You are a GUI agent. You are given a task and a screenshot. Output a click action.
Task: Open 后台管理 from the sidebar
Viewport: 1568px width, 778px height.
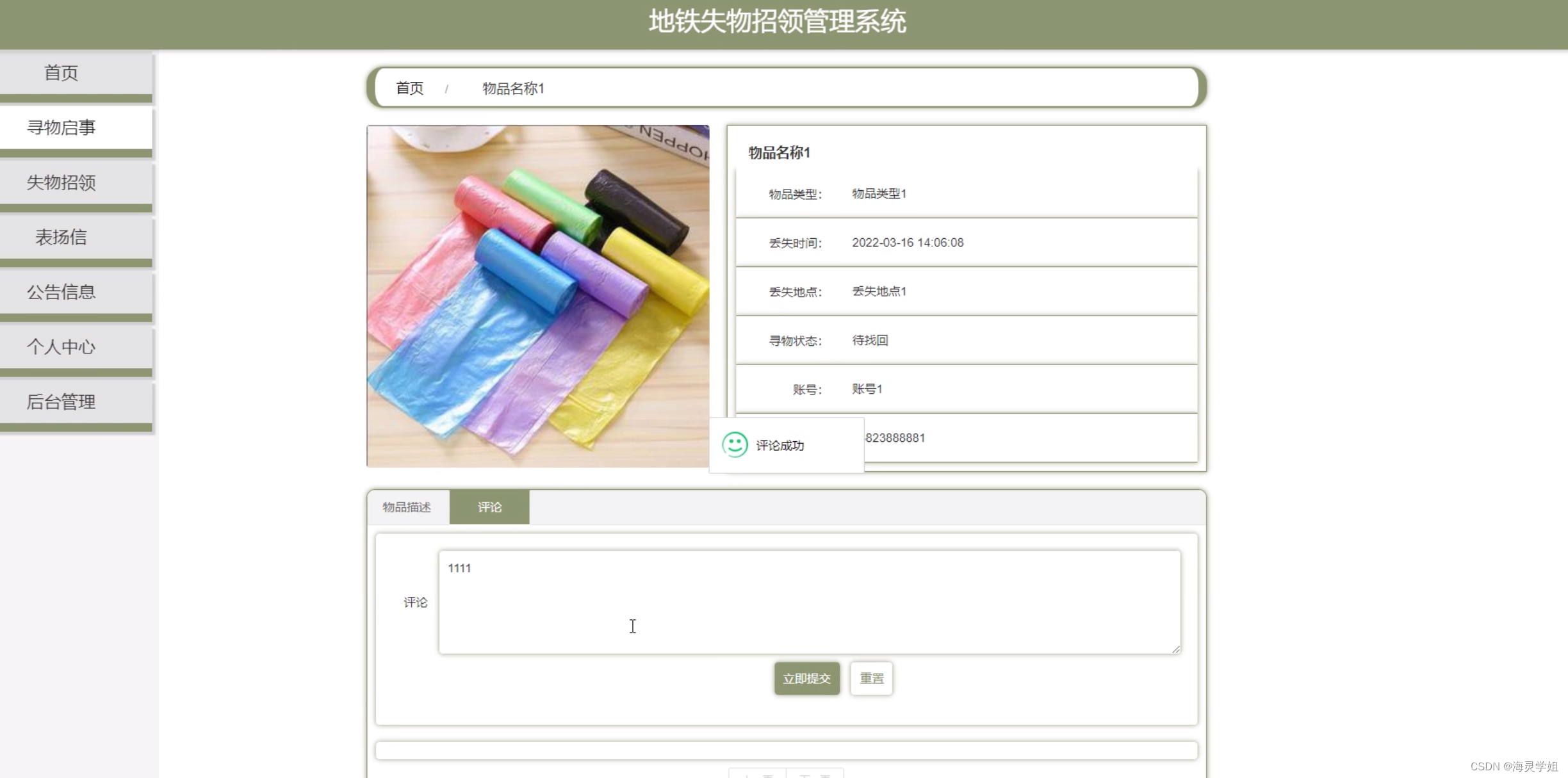click(x=61, y=402)
